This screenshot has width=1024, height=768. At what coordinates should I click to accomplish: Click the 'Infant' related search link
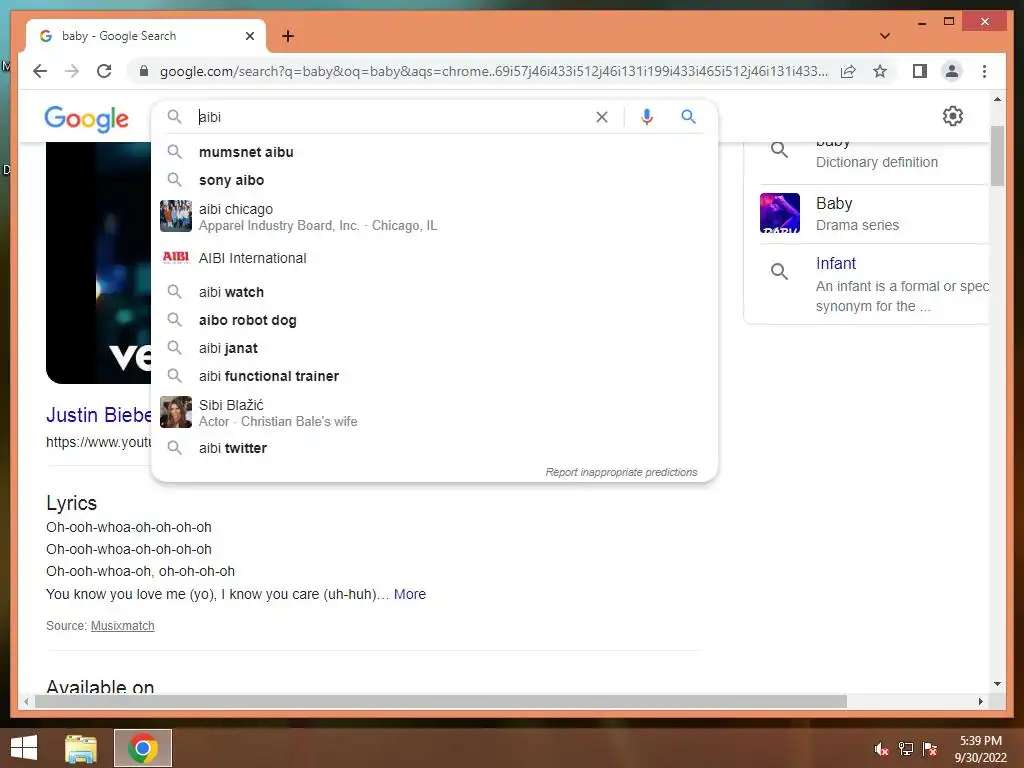pos(835,263)
